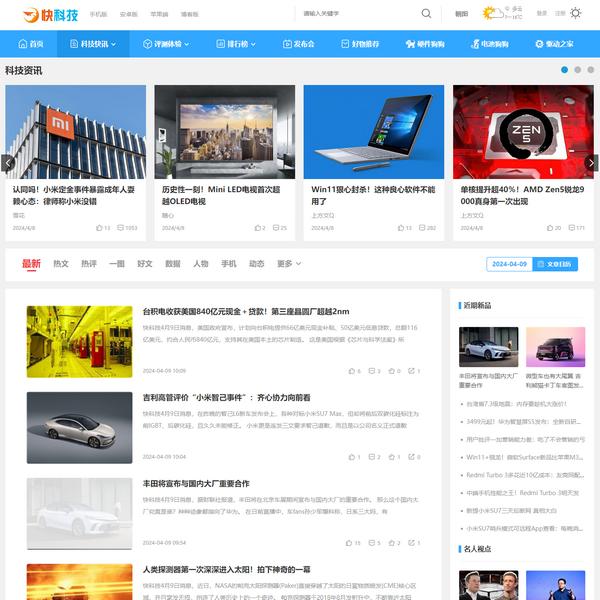Type in the keyword search field
The width and height of the screenshot is (600, 600).
pos(355,14)
